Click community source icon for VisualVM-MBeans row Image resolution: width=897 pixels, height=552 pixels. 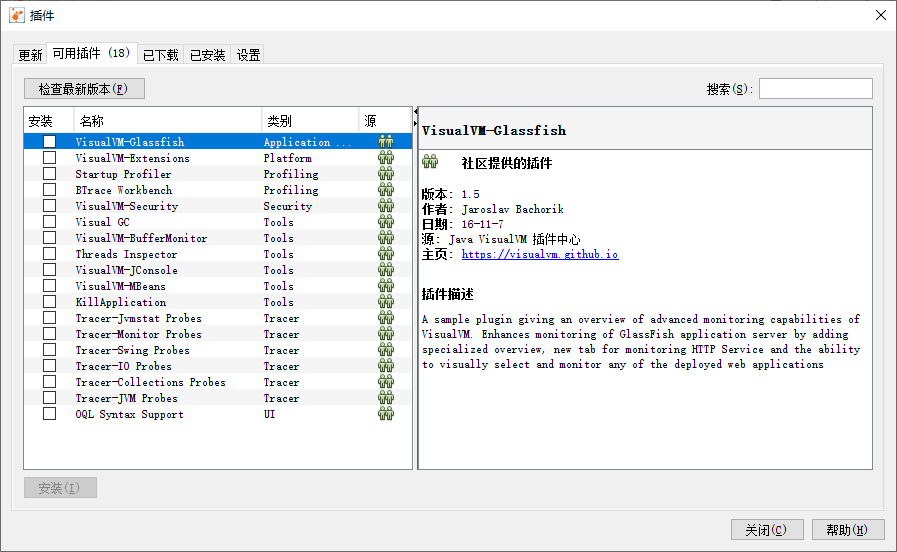386,285
